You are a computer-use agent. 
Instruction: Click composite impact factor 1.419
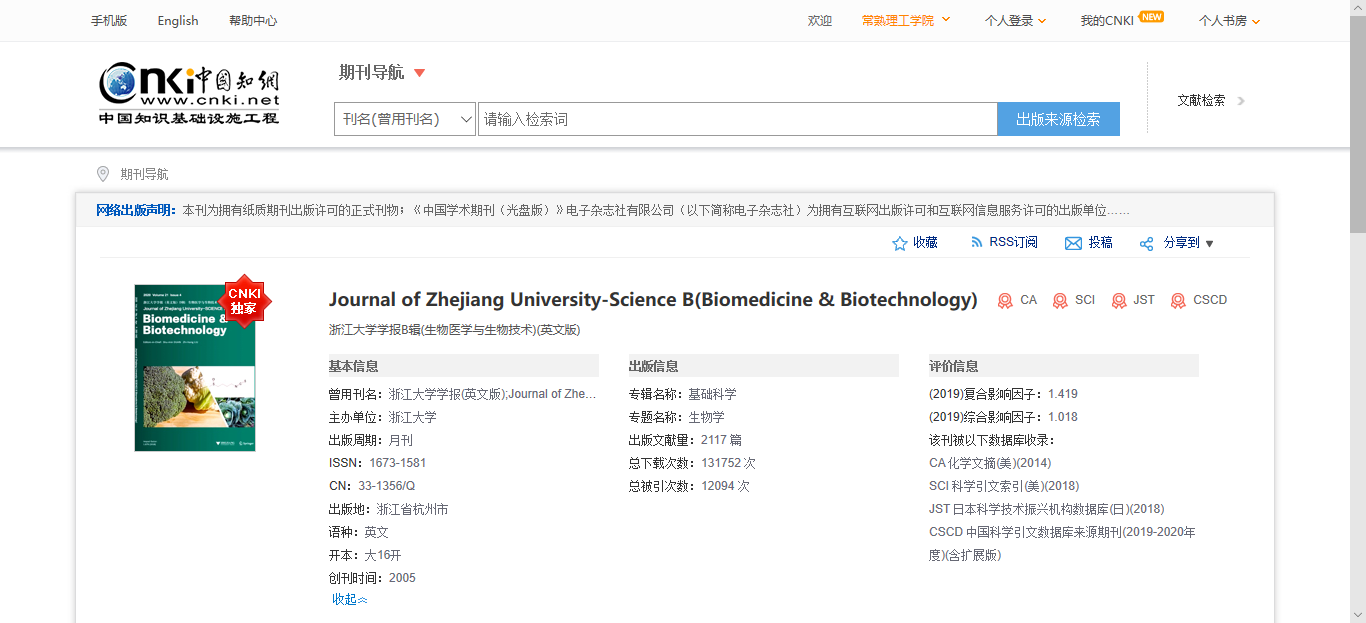1063,394
